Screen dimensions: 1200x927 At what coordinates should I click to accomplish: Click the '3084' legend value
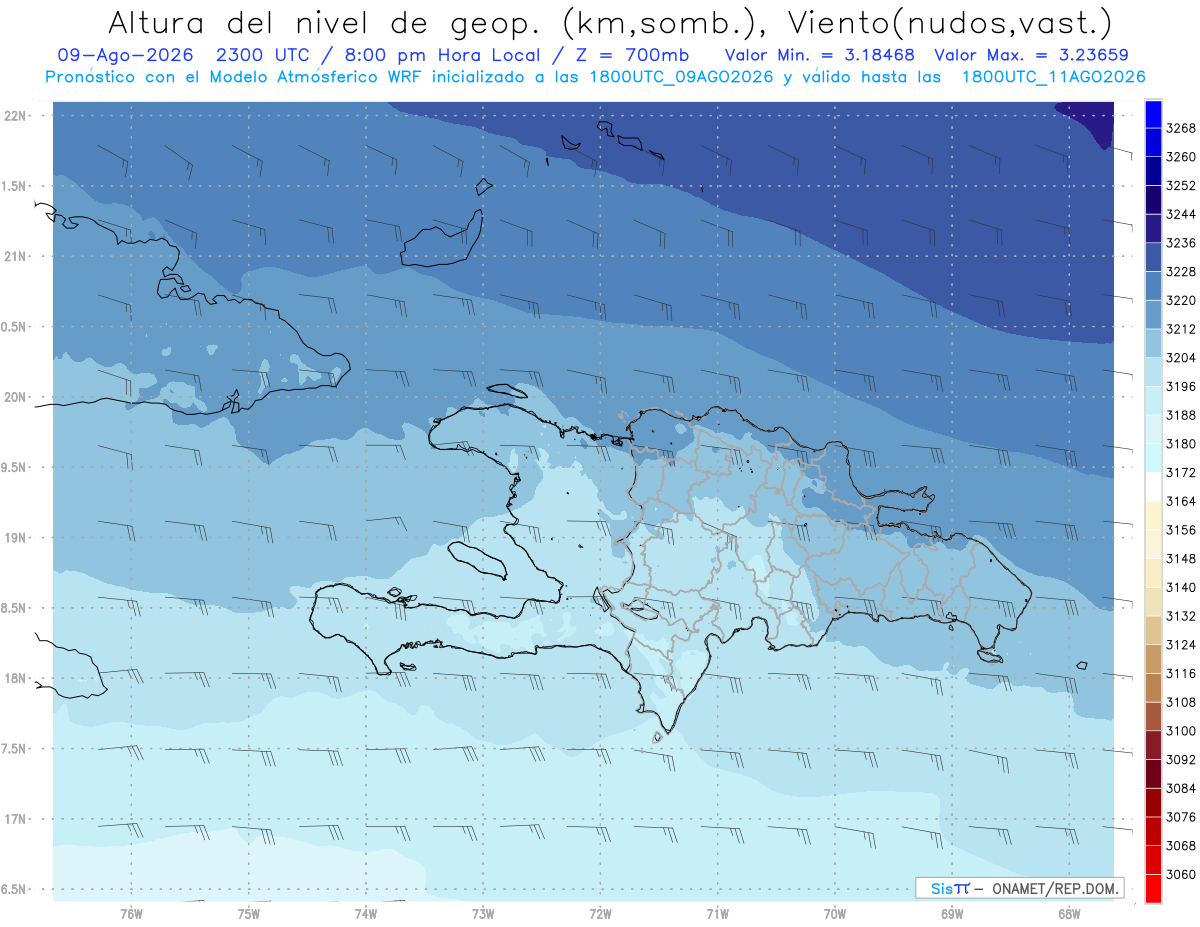pos(1181,788)
